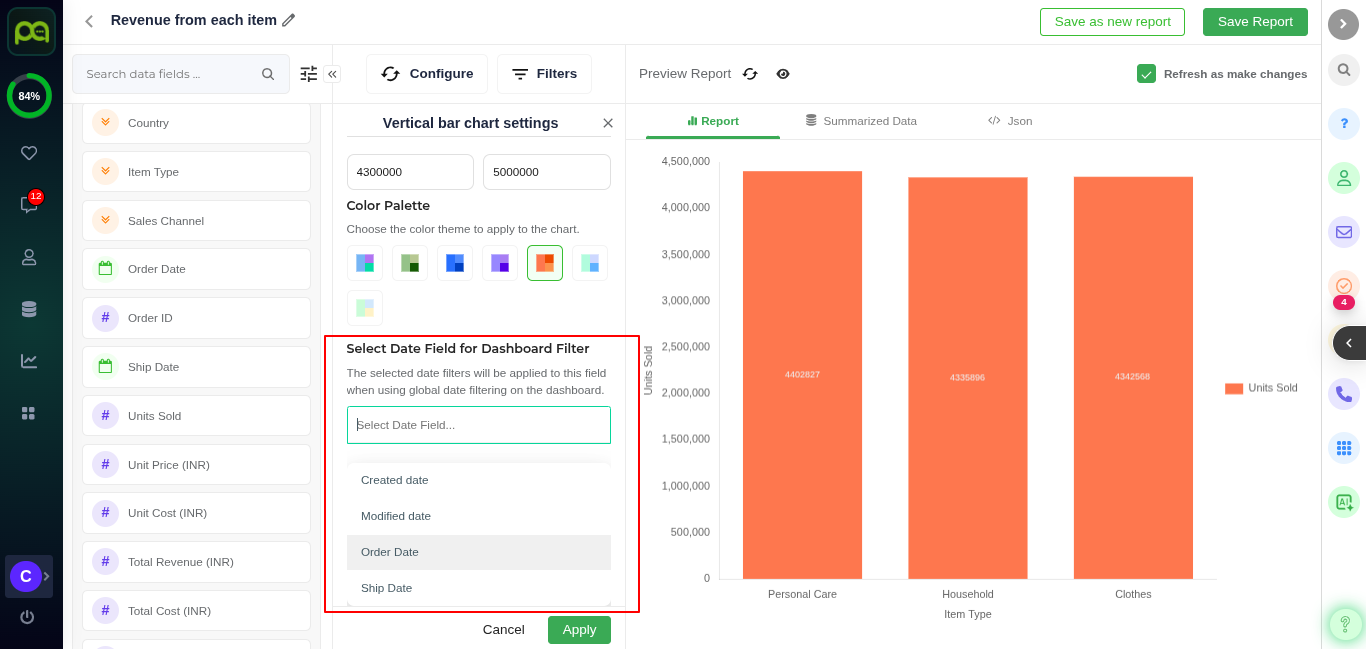The image size is (1366, 649).
Task: Open the field filter settings icon
Action: 308,74
